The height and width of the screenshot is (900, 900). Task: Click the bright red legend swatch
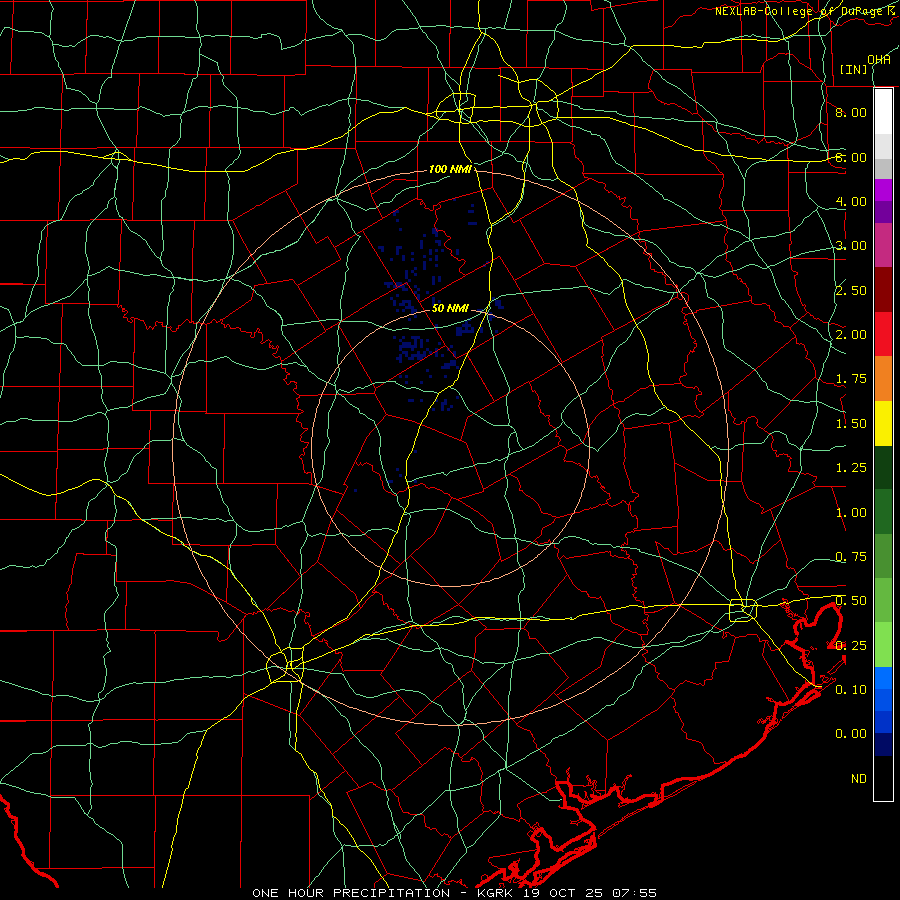(x=883, y=334)
